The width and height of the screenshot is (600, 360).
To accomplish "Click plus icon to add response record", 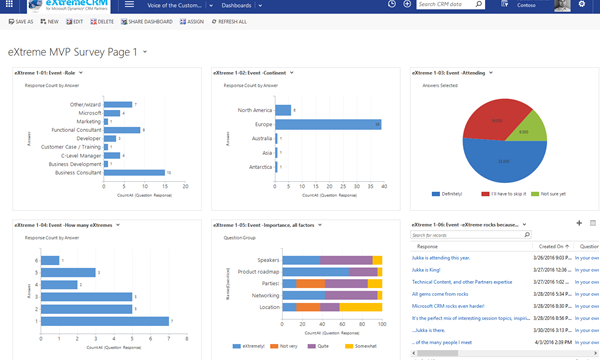I will click(579, 223).
